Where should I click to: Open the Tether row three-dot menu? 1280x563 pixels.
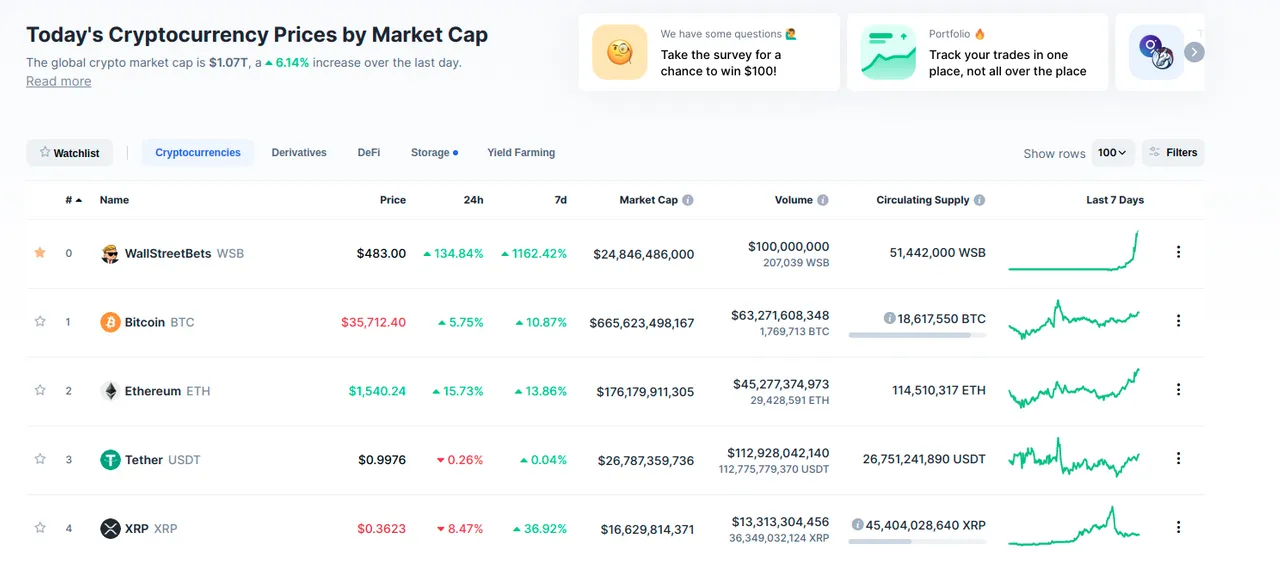(1178, 459)
